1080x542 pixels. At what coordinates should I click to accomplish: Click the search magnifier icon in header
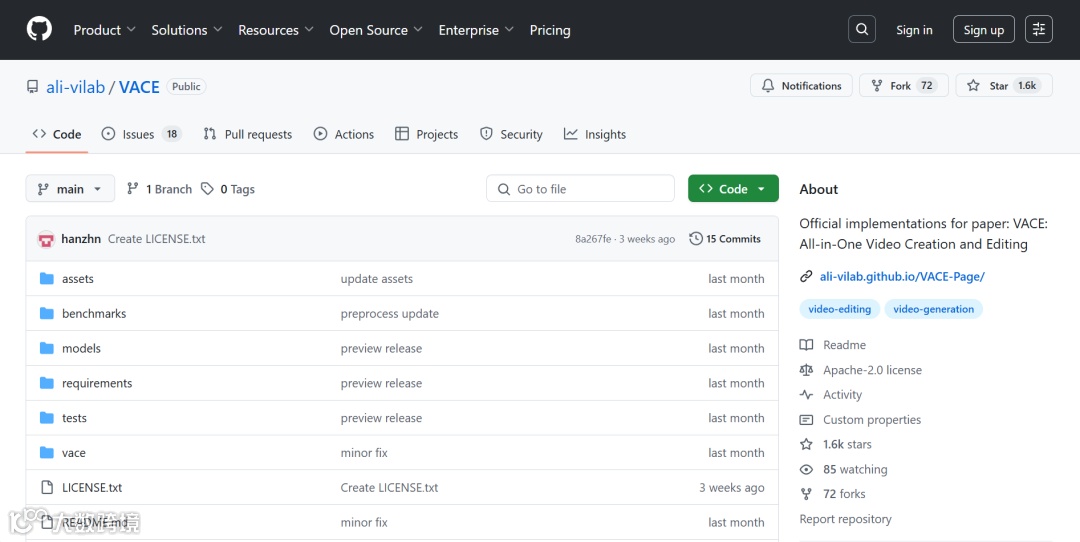862,30
